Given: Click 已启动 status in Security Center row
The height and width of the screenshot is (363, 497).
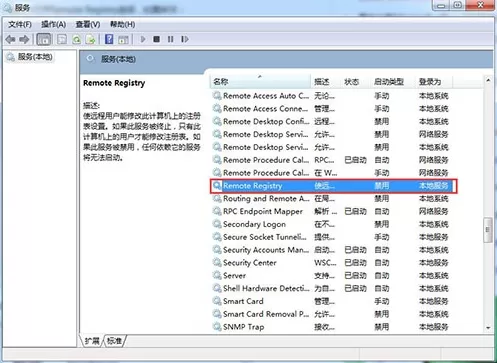Looking at the screenshot, I should (x=355, y=263).
